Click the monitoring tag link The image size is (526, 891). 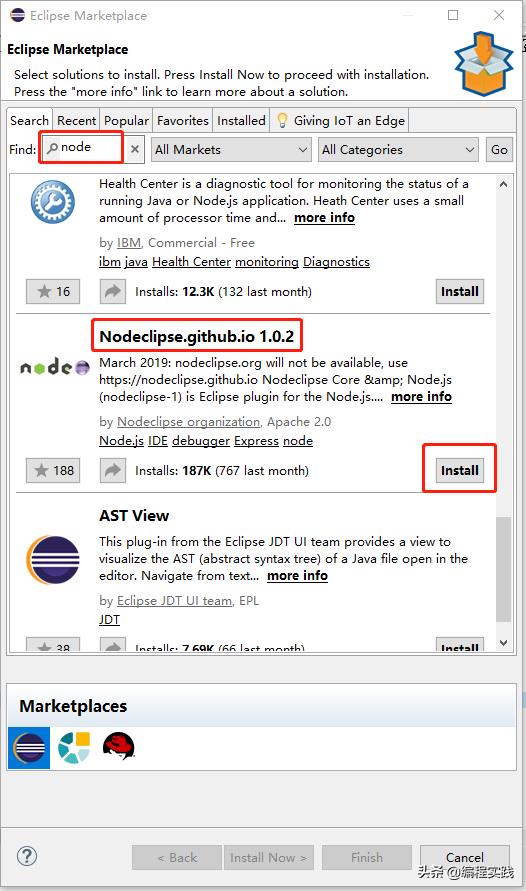267,262
